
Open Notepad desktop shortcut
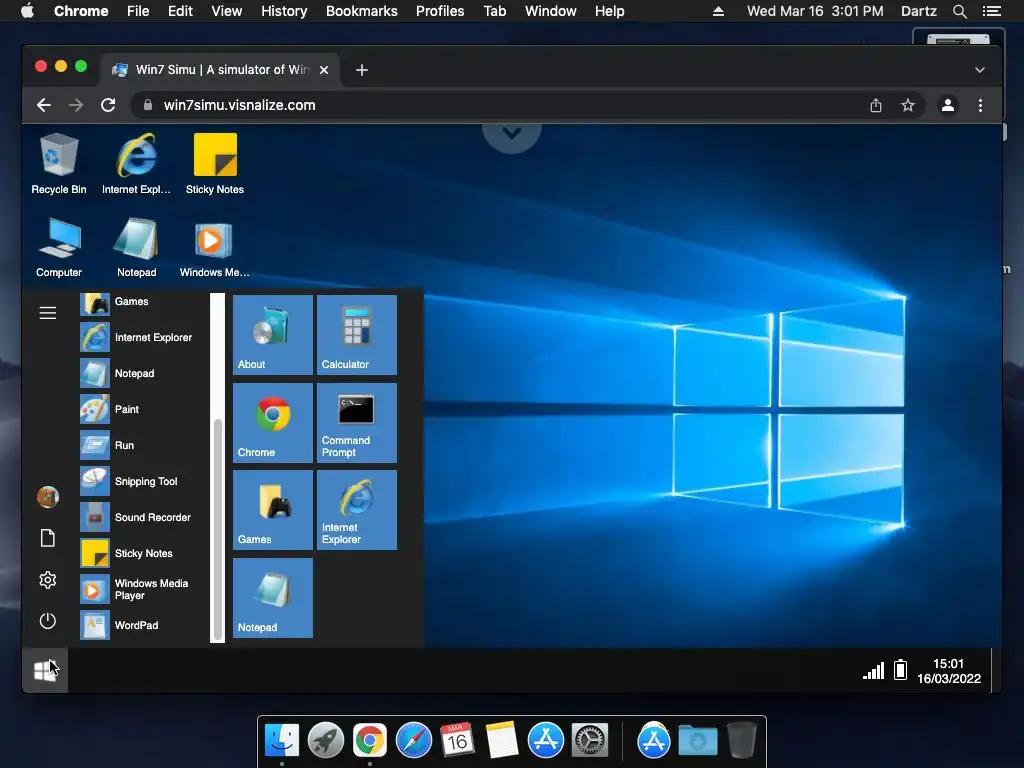136,247
